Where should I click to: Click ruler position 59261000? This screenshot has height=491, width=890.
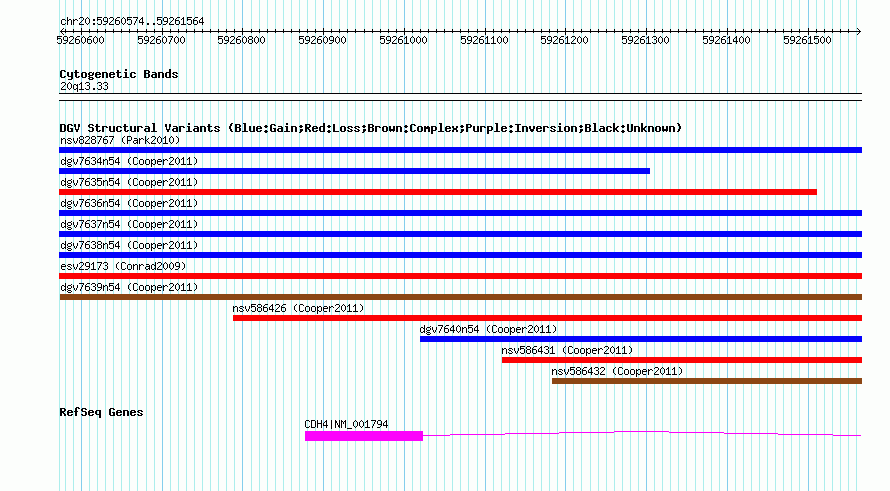404,40
